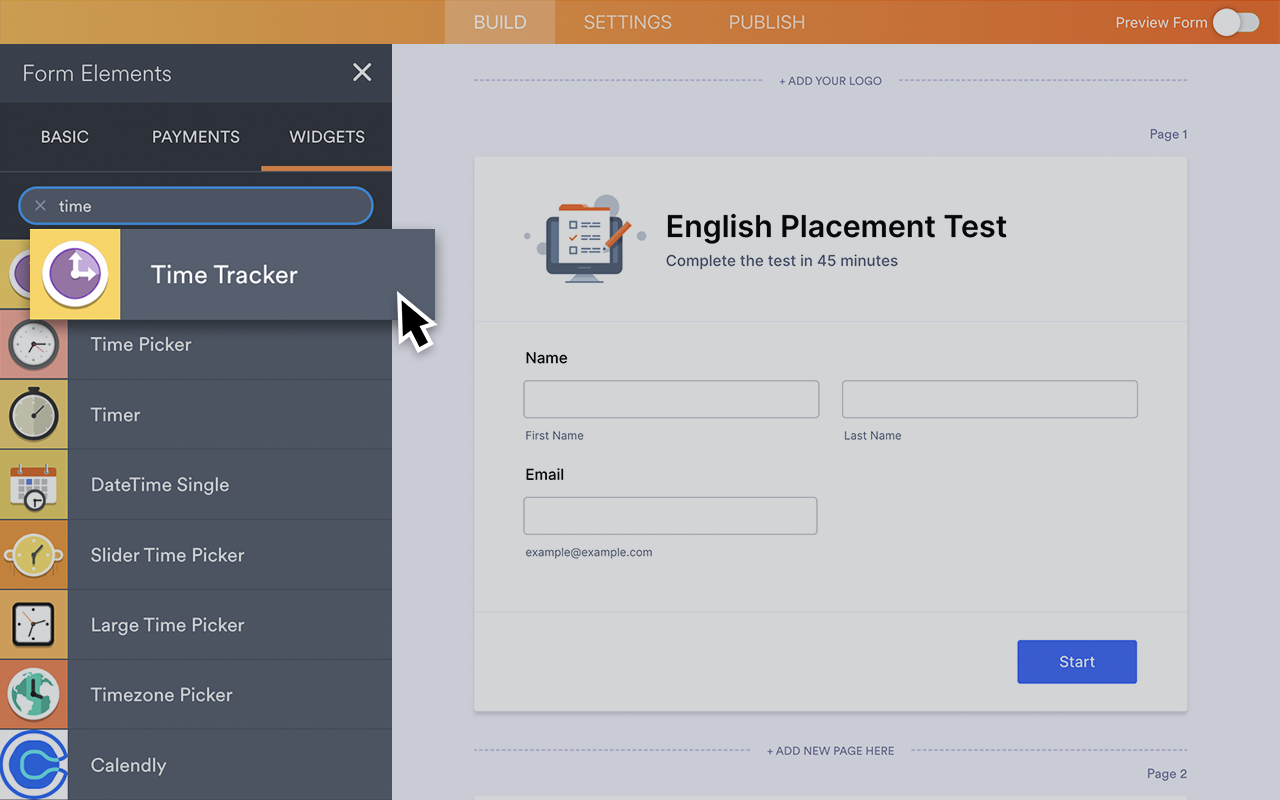
Task: Enable the Preview Form toggle
Action: 1236,21
